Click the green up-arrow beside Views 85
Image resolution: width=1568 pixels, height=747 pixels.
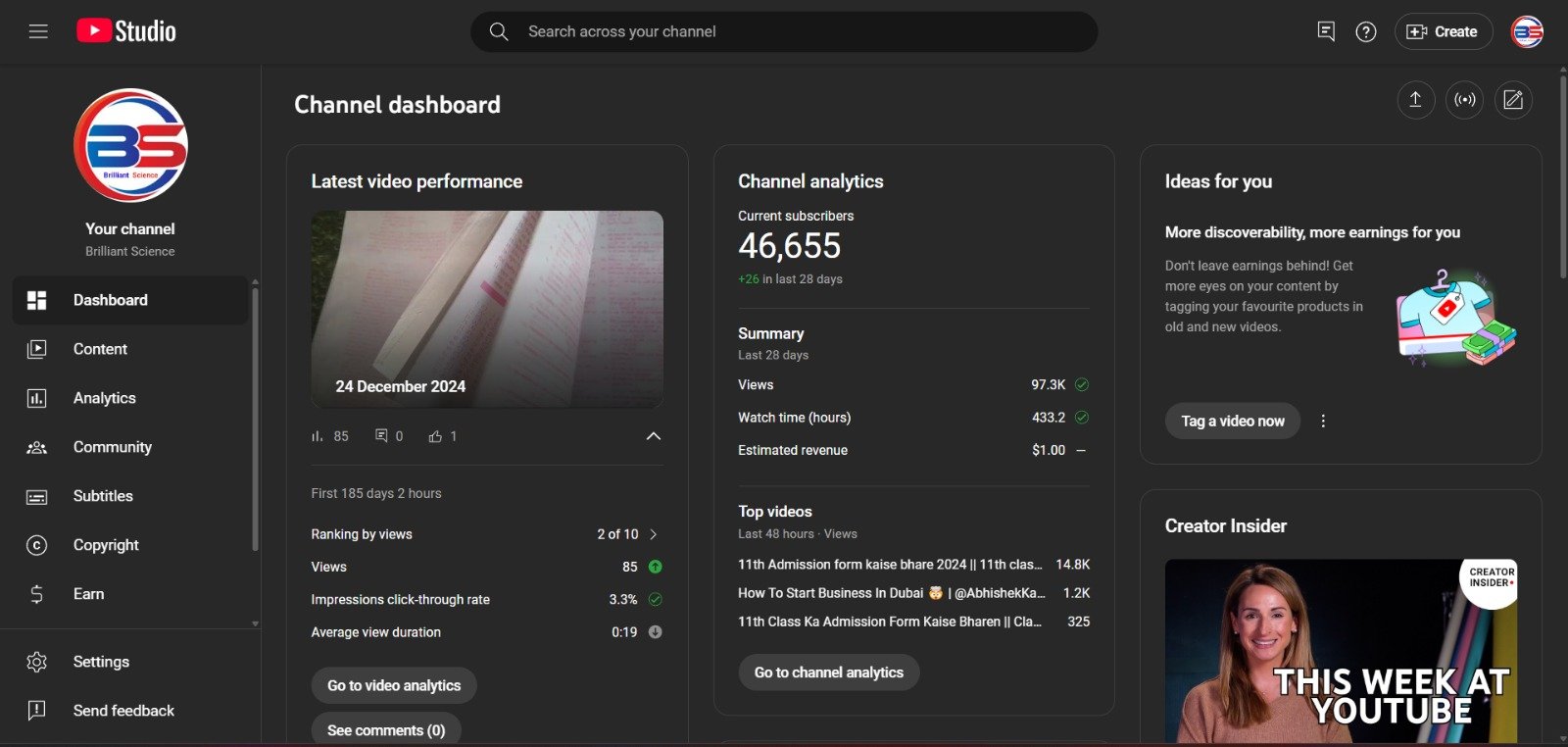(656, 567)
